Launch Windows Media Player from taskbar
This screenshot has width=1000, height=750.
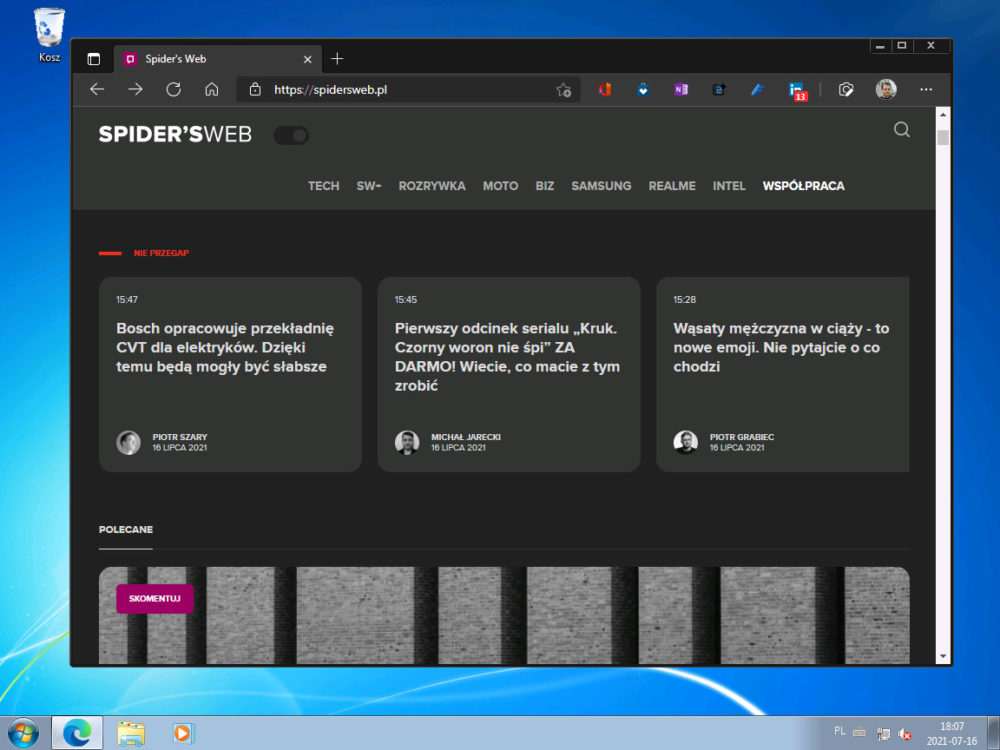point(183,733)
